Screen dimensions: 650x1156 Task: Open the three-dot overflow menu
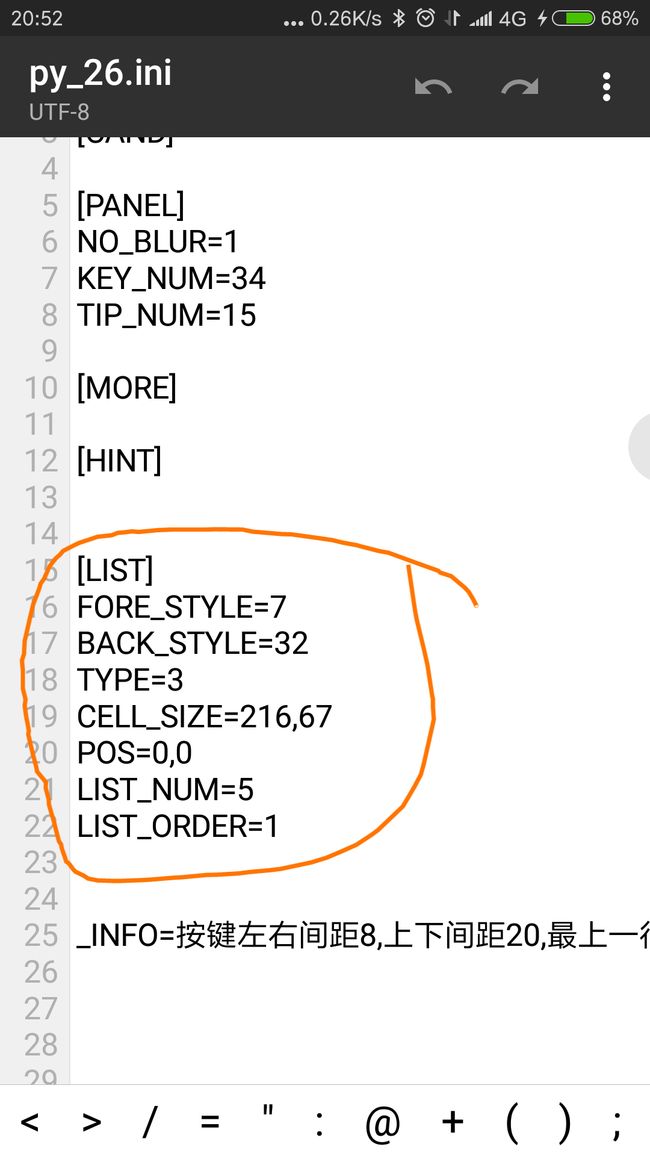click(607, 87)
